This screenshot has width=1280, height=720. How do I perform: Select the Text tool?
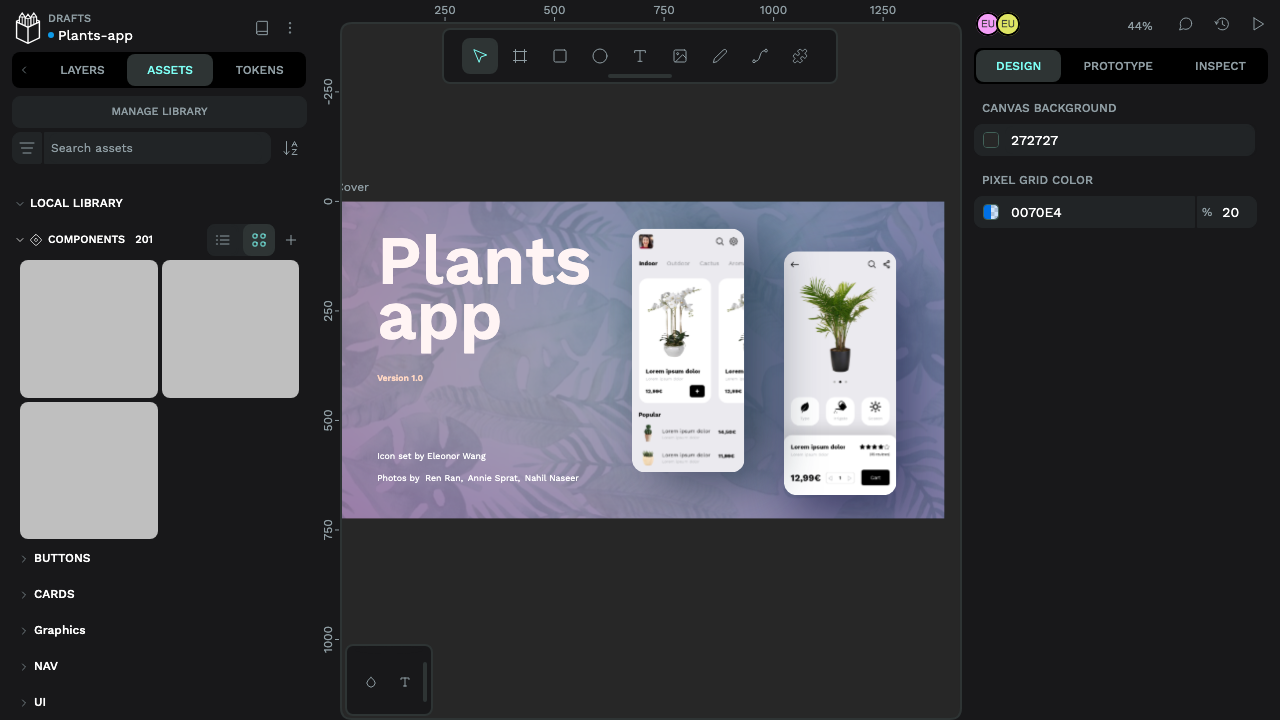[x=640, y=56]
